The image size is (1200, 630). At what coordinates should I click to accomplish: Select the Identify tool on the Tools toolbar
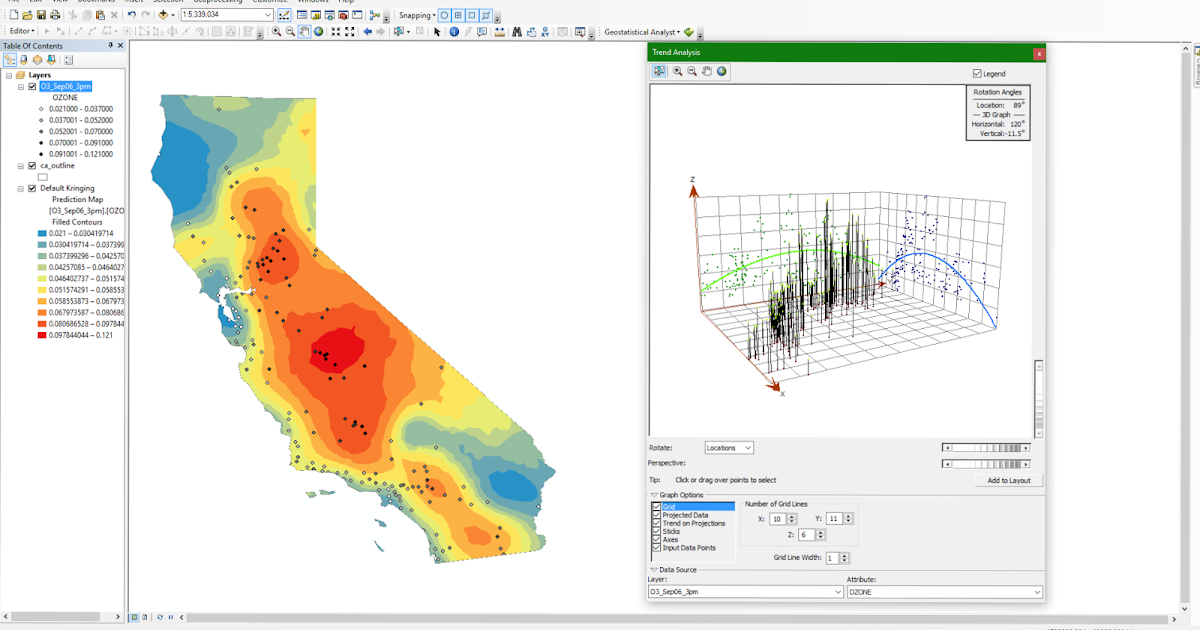click(x=455, y=31)
